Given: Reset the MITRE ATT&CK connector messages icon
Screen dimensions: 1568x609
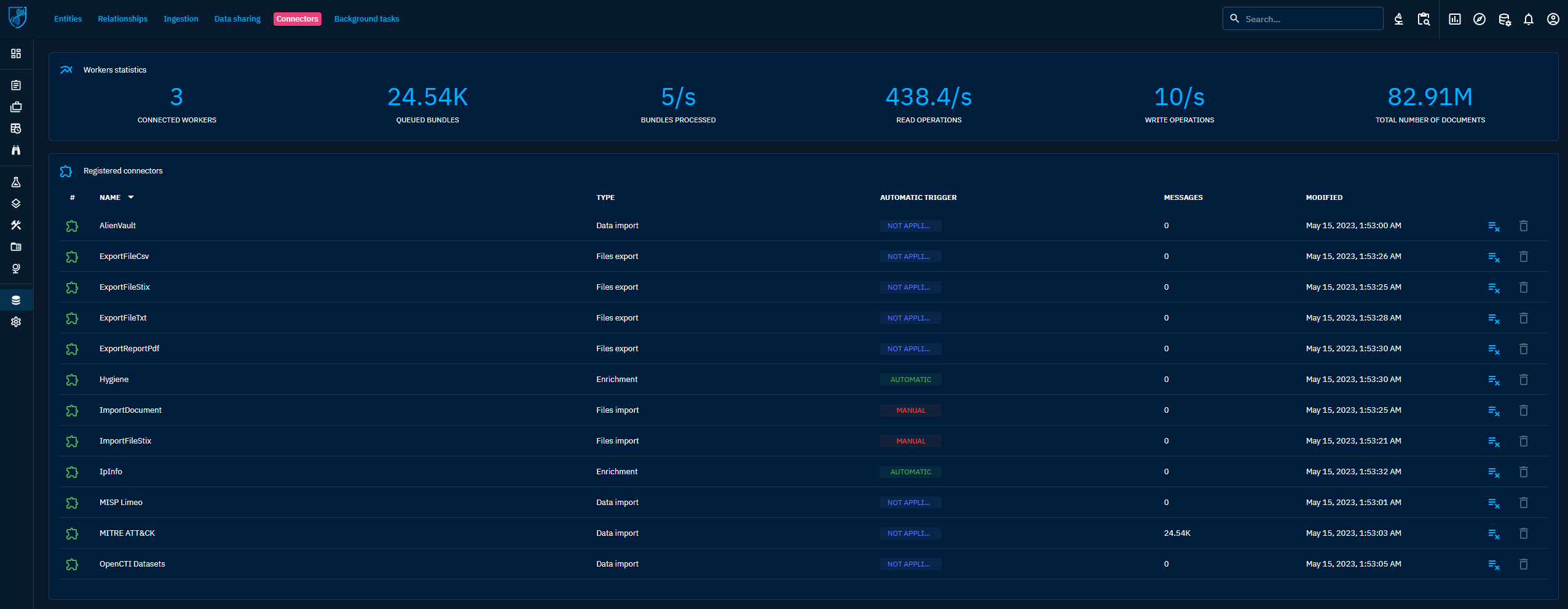Looking at the screenshot, I should pos(1494,533).
